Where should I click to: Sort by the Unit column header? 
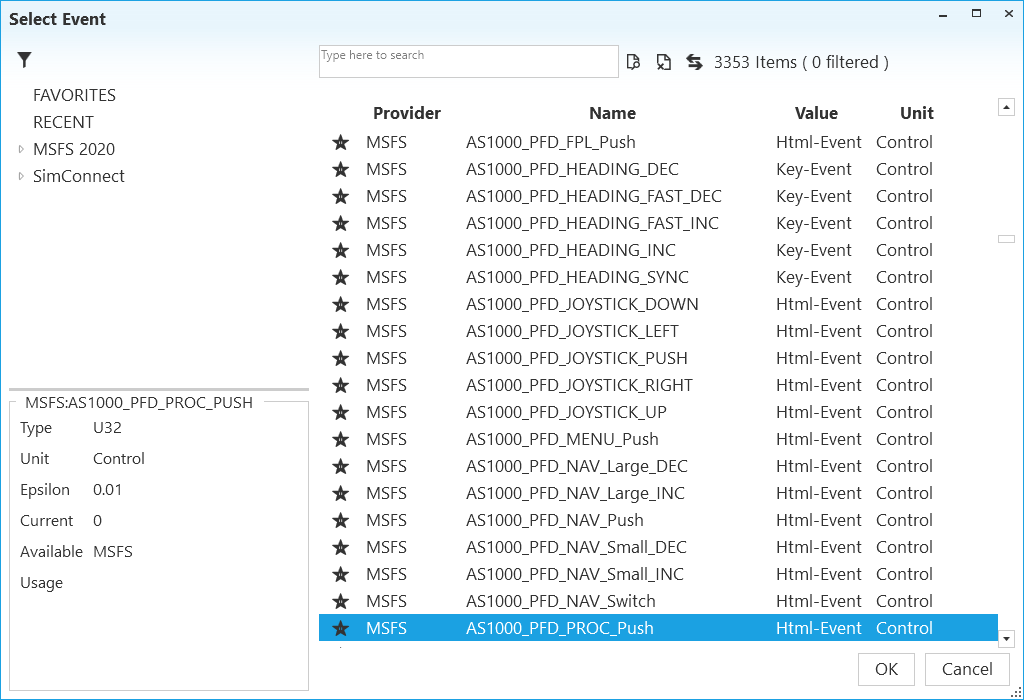click(917, 113)
